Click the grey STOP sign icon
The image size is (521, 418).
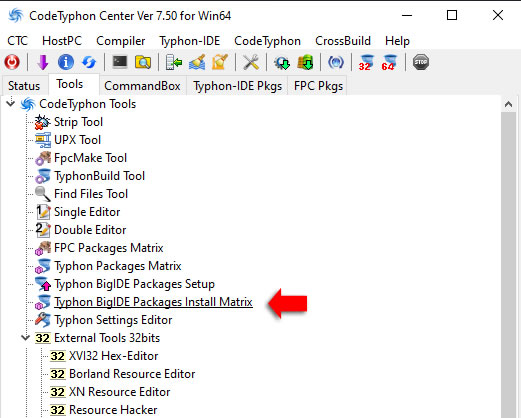[421, 62]
